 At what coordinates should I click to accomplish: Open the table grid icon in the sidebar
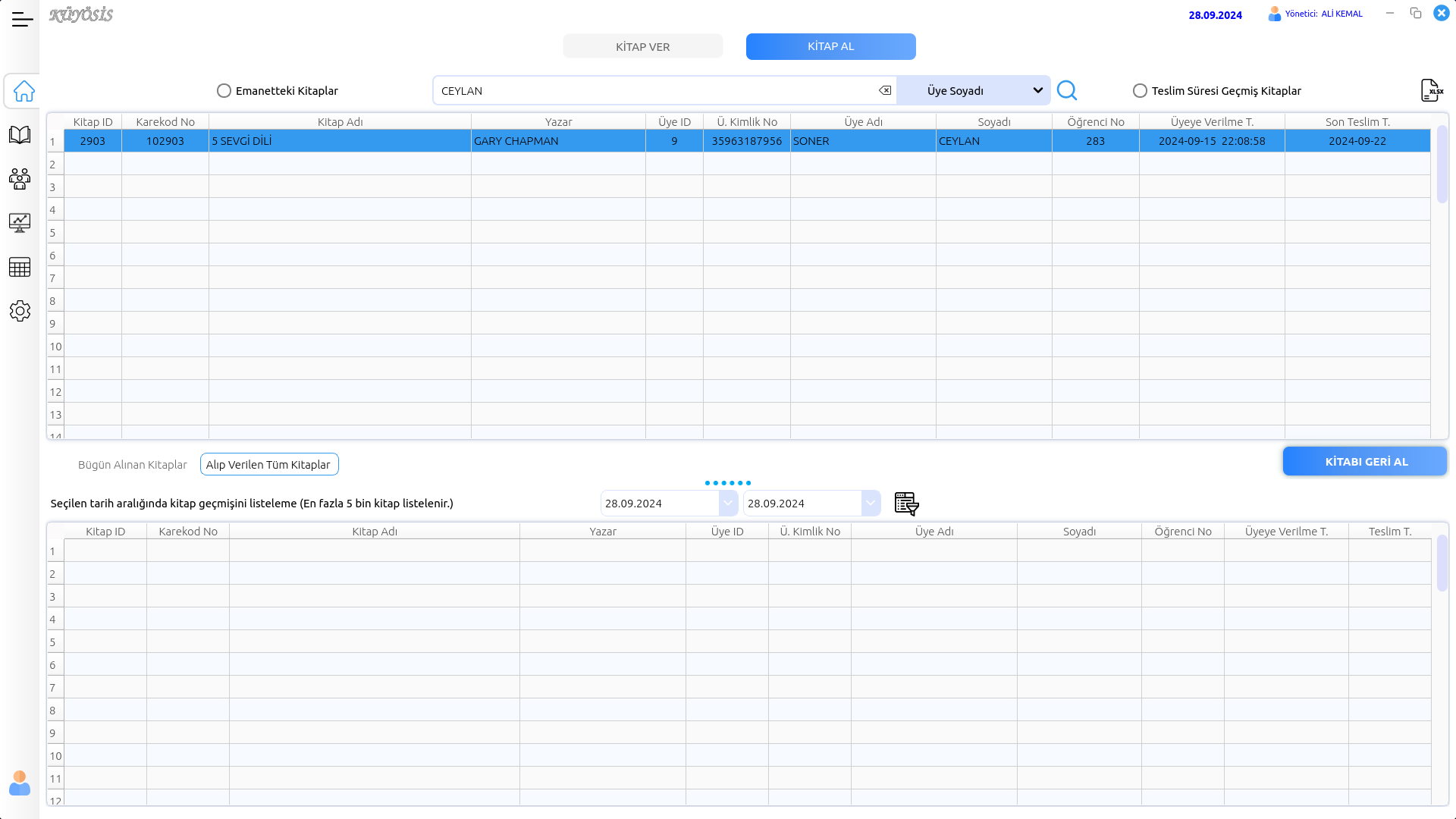click(x=20, y=267)
